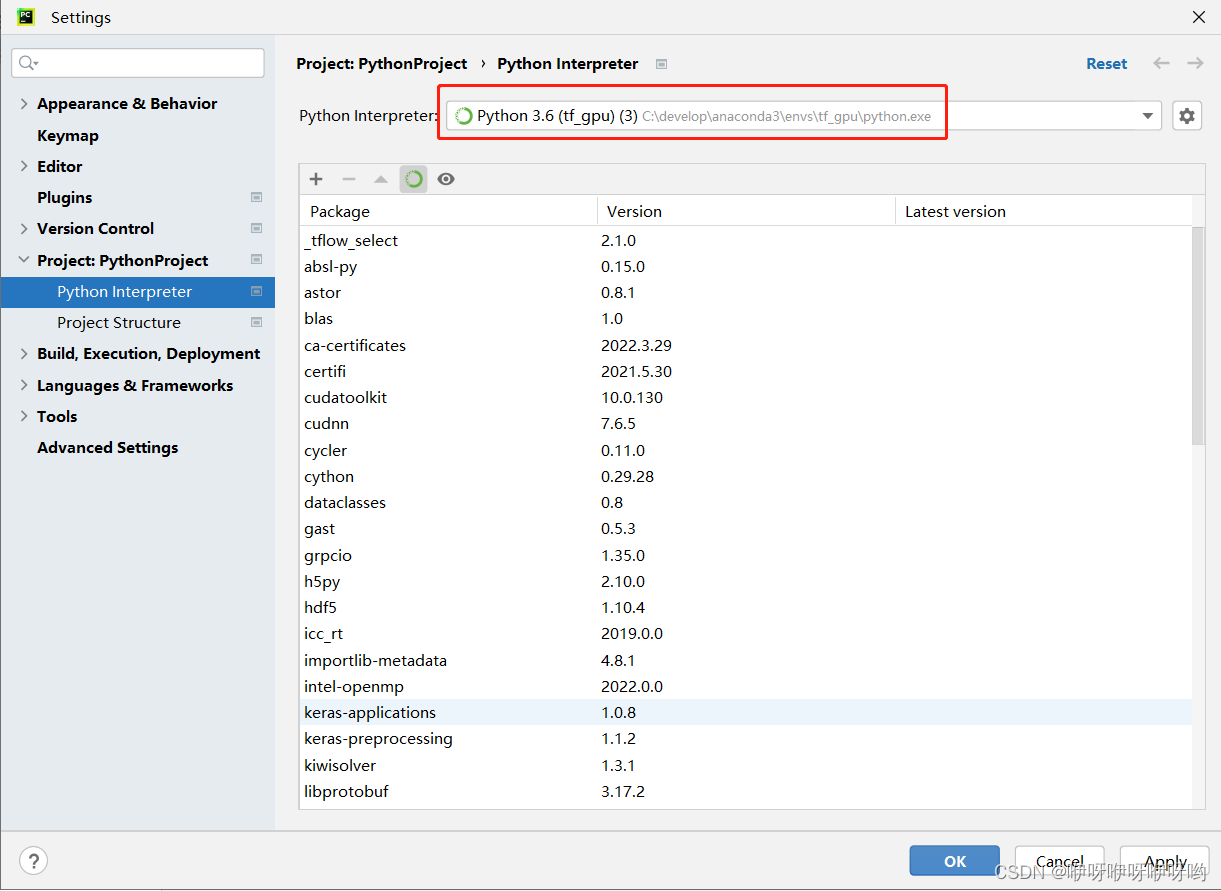
Task: Go back with the left arrow icon
Action: [1161, 63]
